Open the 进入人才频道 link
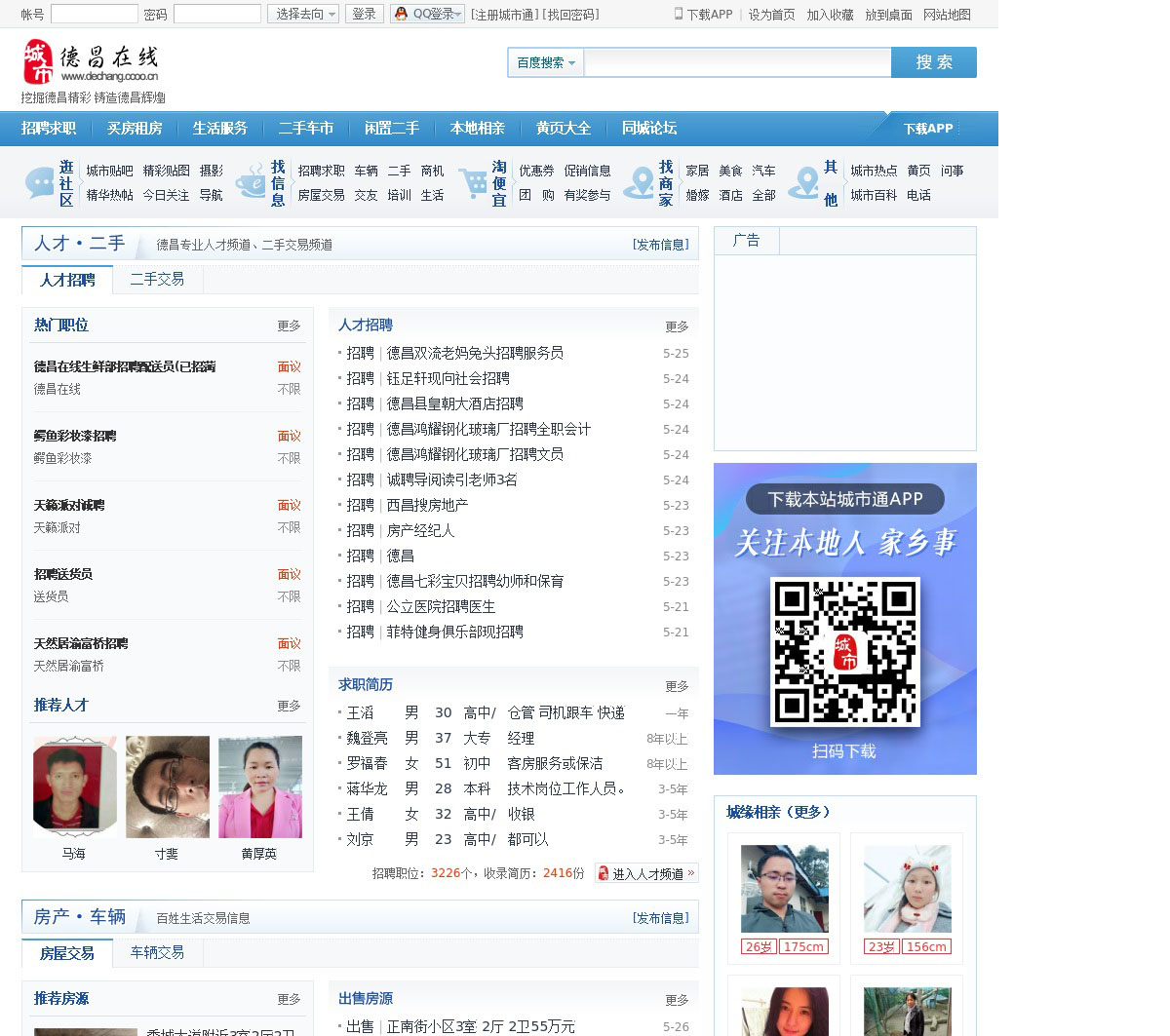 point(646,873)
